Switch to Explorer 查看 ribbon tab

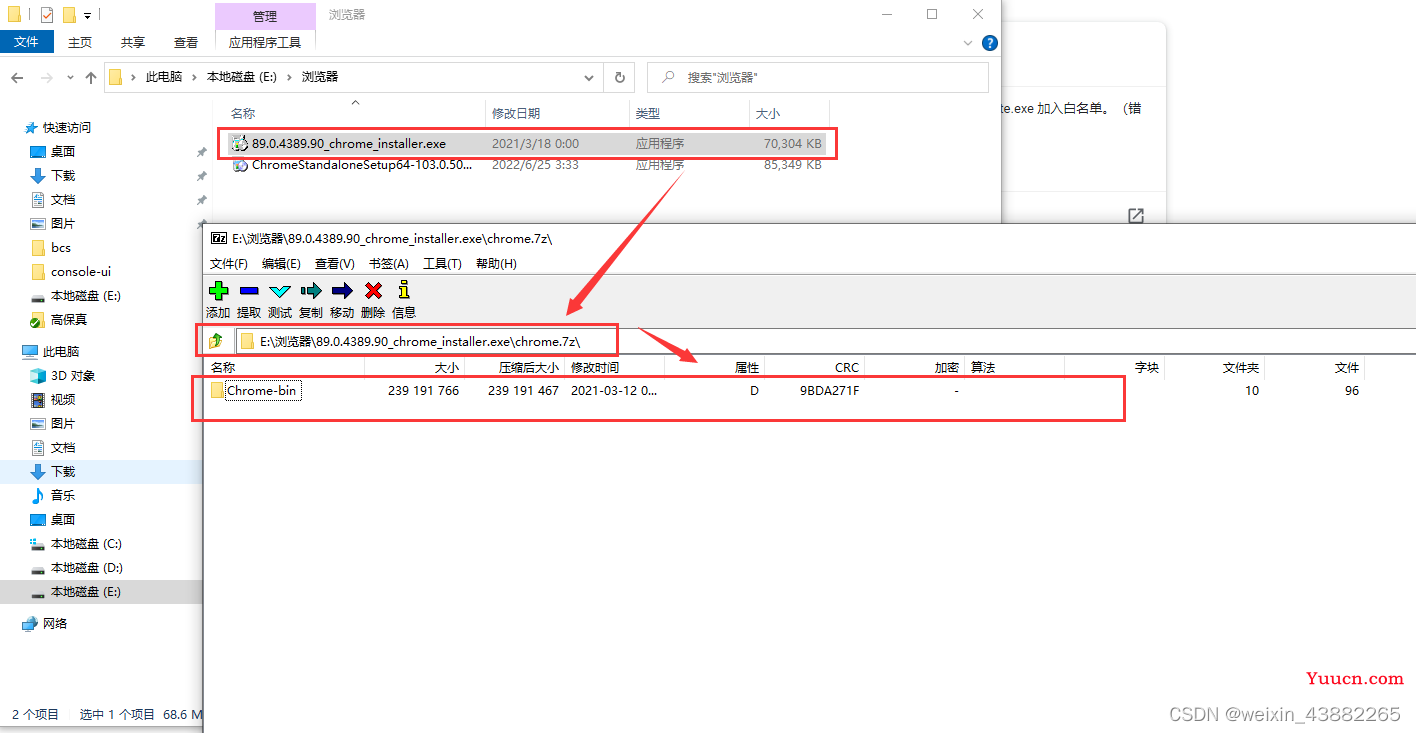click(186, 42)
